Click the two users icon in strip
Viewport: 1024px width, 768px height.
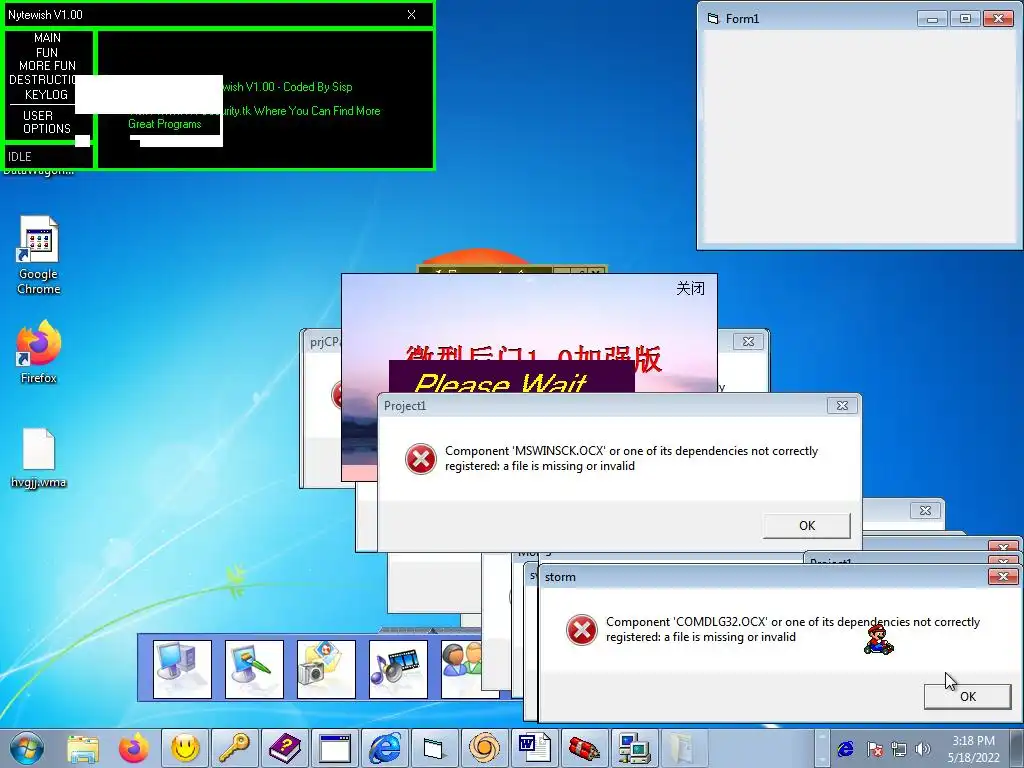pos(462,669)
